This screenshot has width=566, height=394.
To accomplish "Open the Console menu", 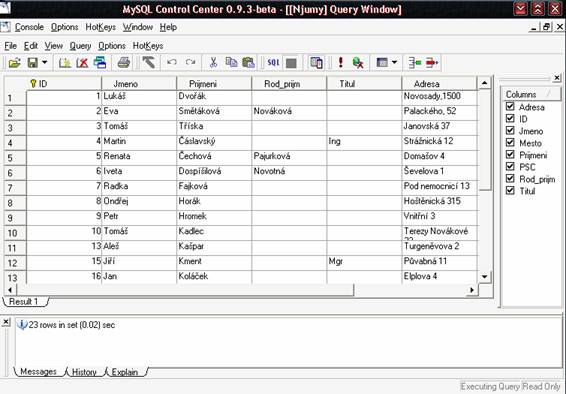I will coord(29,27).
